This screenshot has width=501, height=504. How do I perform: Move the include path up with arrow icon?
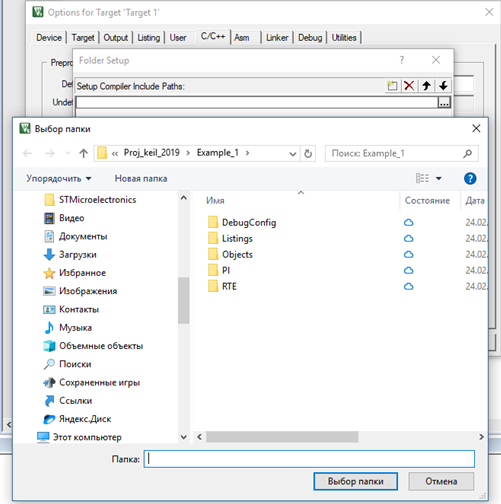pyautogui.click(x=426, y=86)
